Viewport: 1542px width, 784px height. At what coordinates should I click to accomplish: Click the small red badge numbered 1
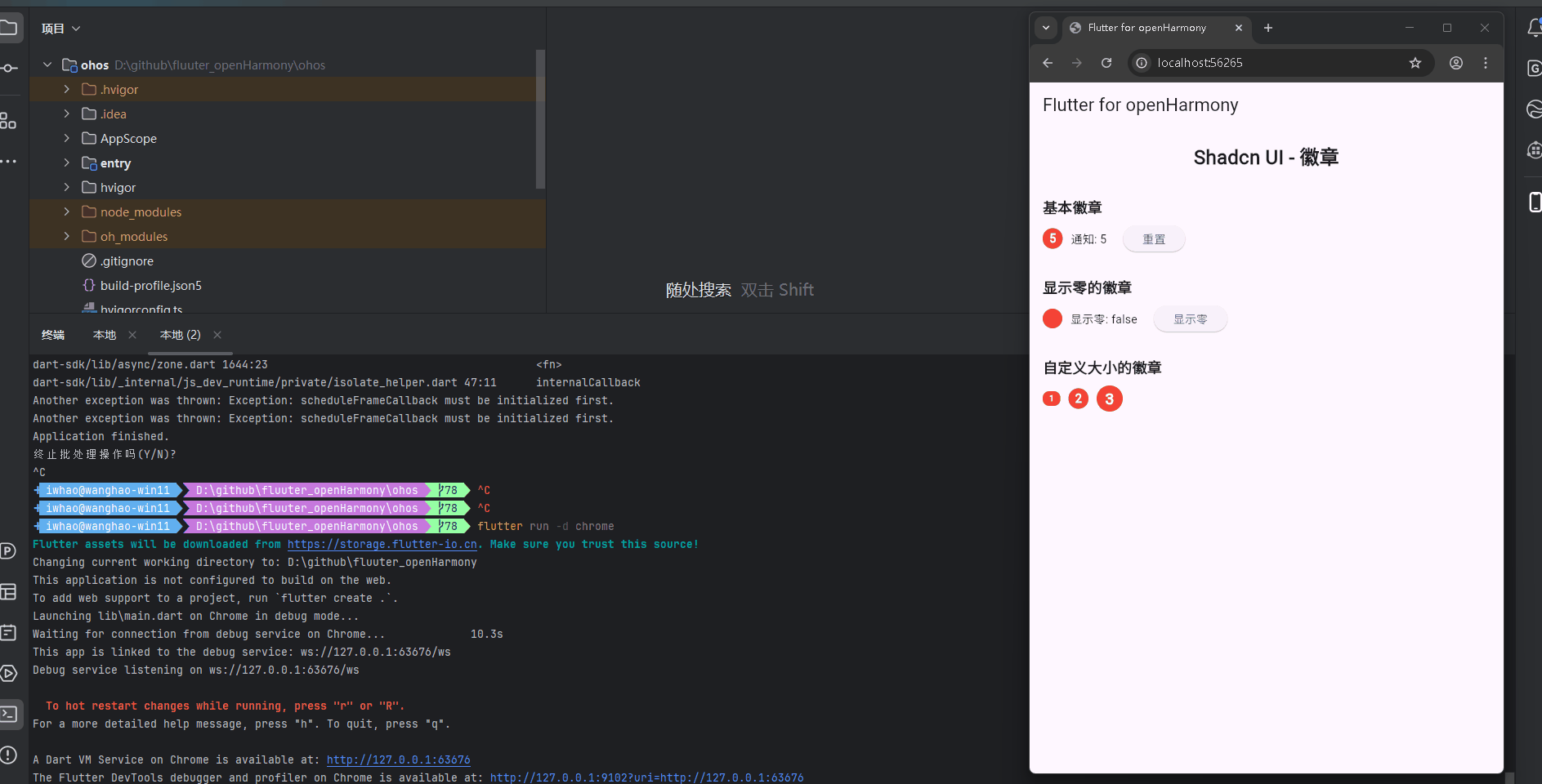(x=1052, y=399)
